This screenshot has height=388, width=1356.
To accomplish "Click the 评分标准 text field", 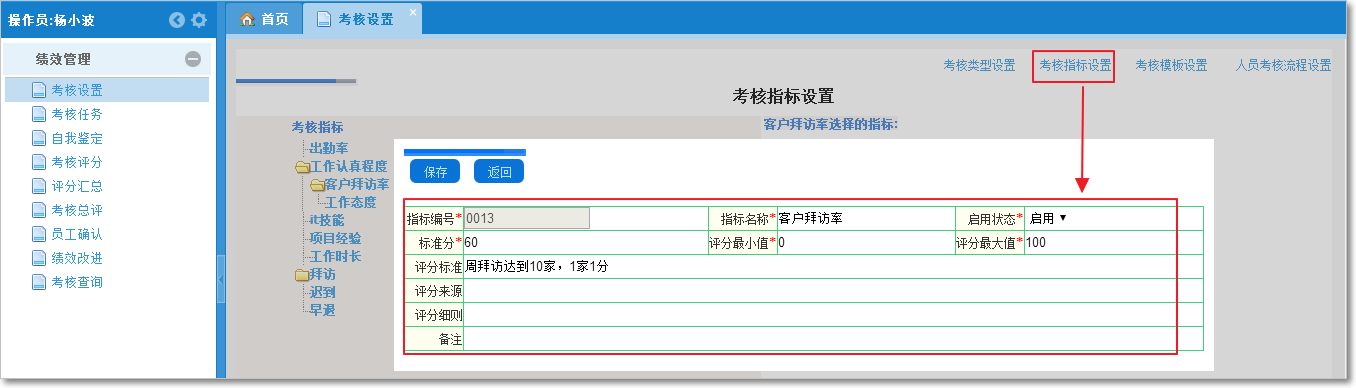I will point(833,267).
